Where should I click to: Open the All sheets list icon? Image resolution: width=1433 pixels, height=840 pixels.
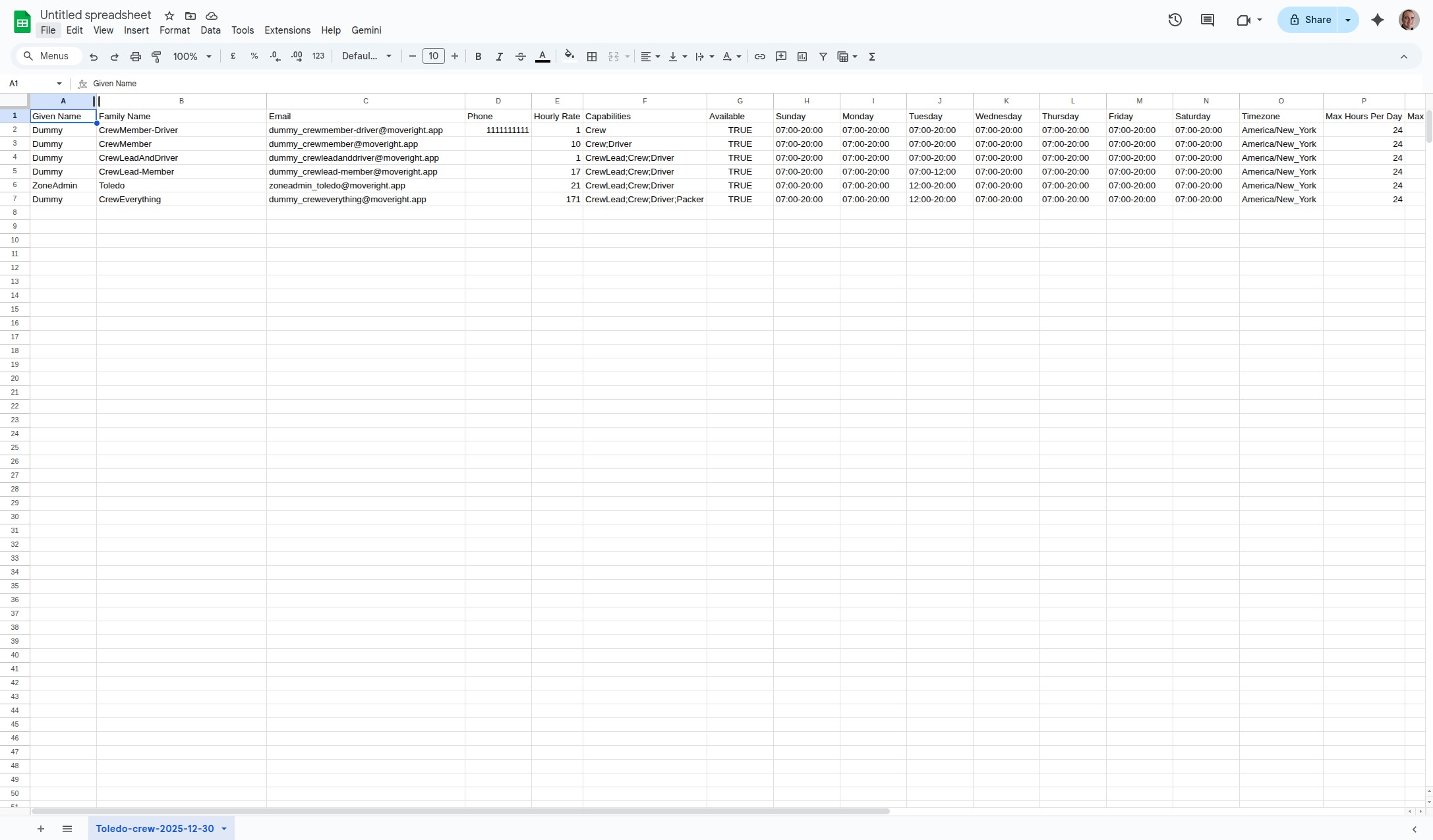pyautogui.click(x=67, y=829)
